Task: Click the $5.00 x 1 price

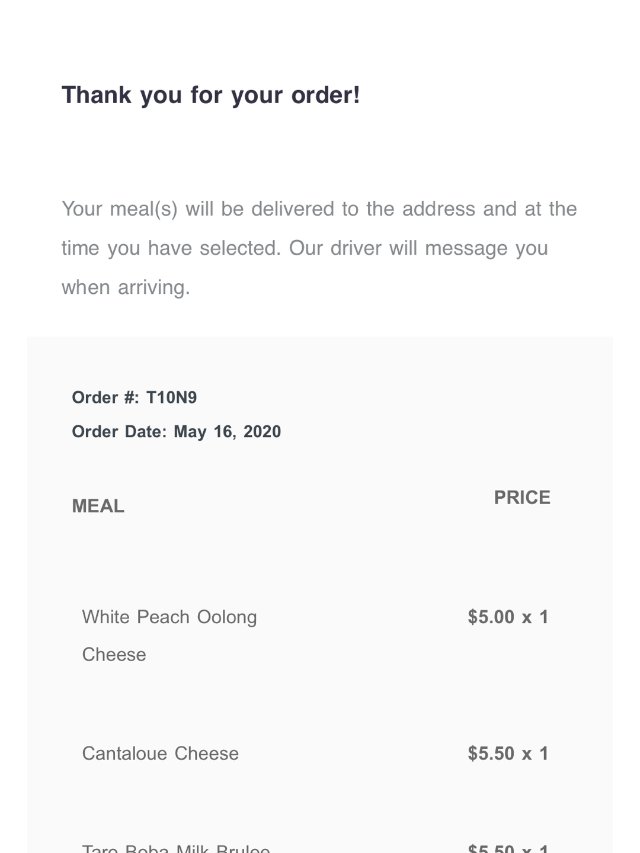Action: pyautogui.click(x=508, y=617)
